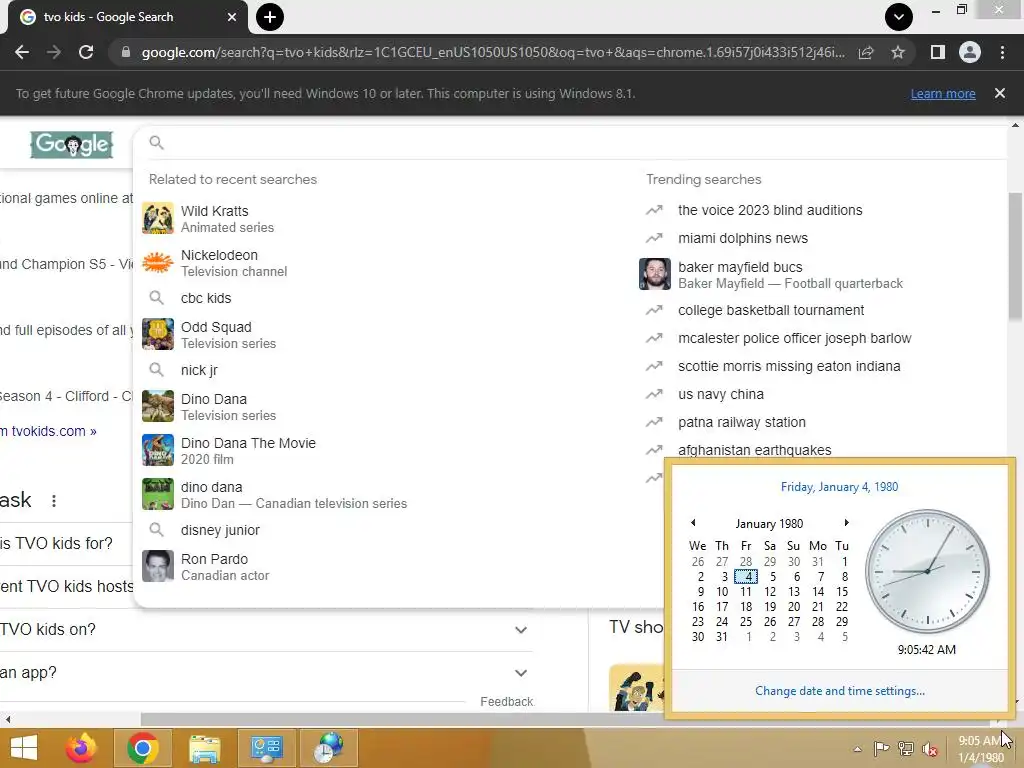Open Date and Time taskbar icon
1024x768 pixels.
[x=328, y=748]
